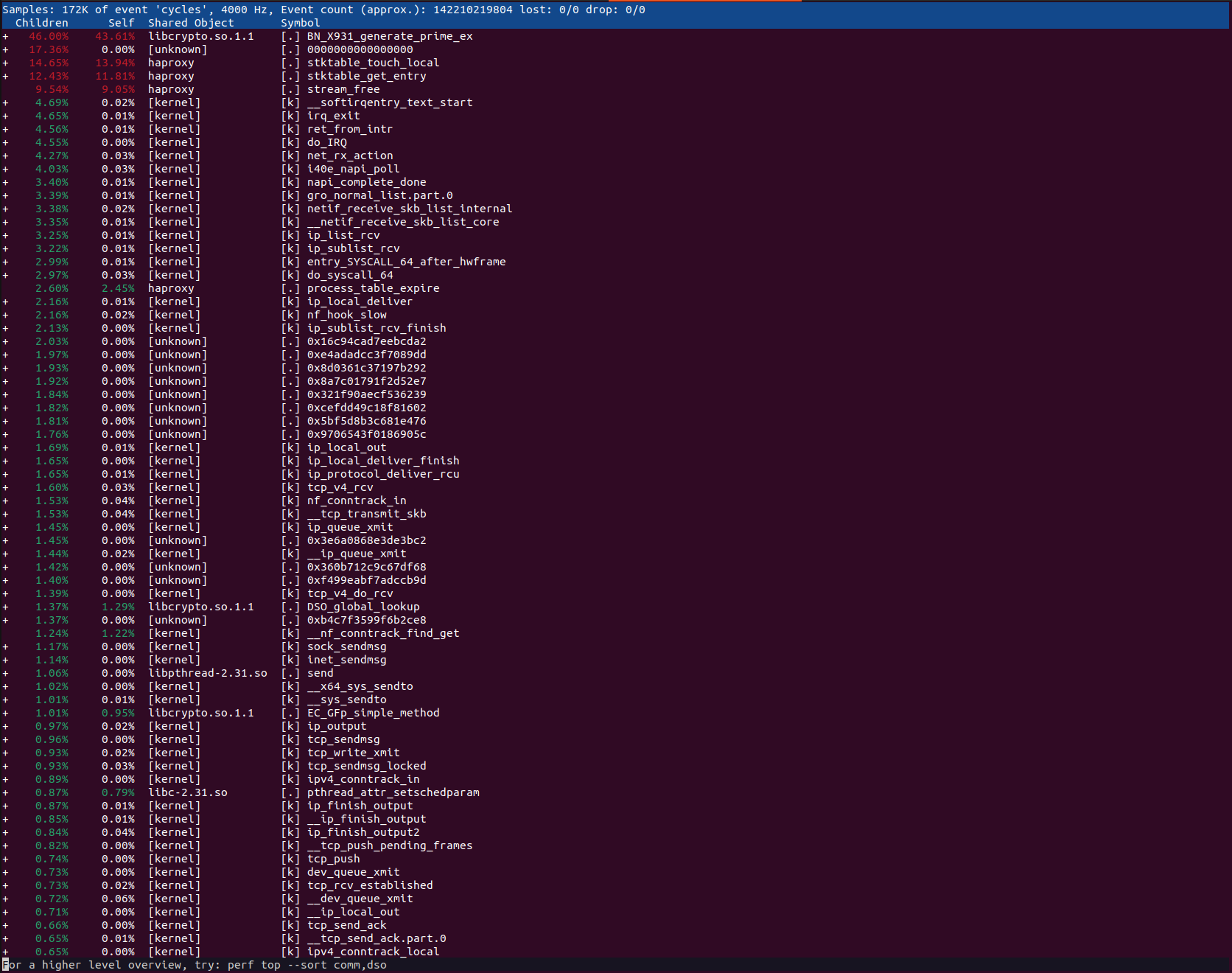1232x973 pixels.
Task: Click the 46.00% children value
Action: (x=49, y=36)
